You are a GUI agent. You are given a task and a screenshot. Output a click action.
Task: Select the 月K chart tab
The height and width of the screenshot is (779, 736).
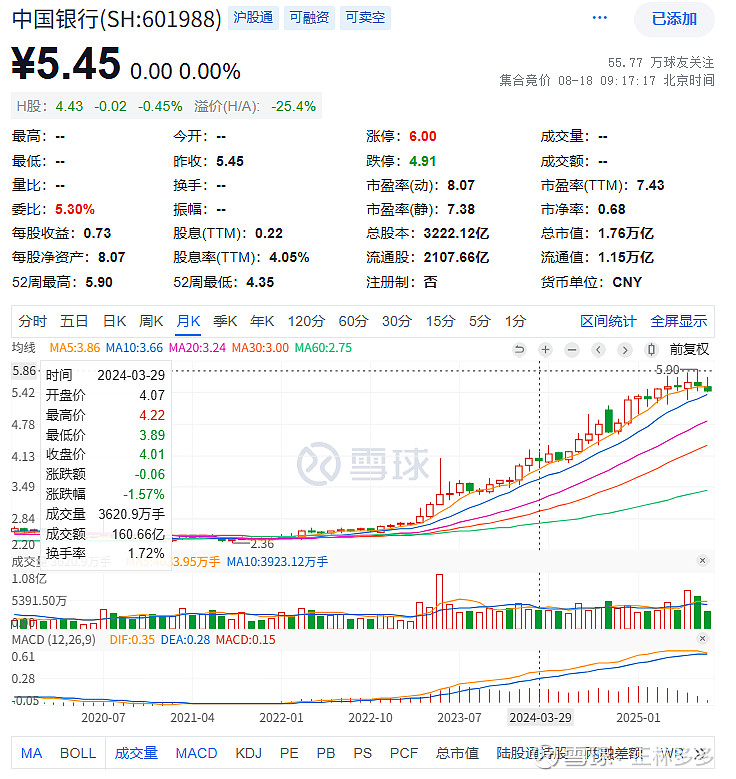point(188,321)
